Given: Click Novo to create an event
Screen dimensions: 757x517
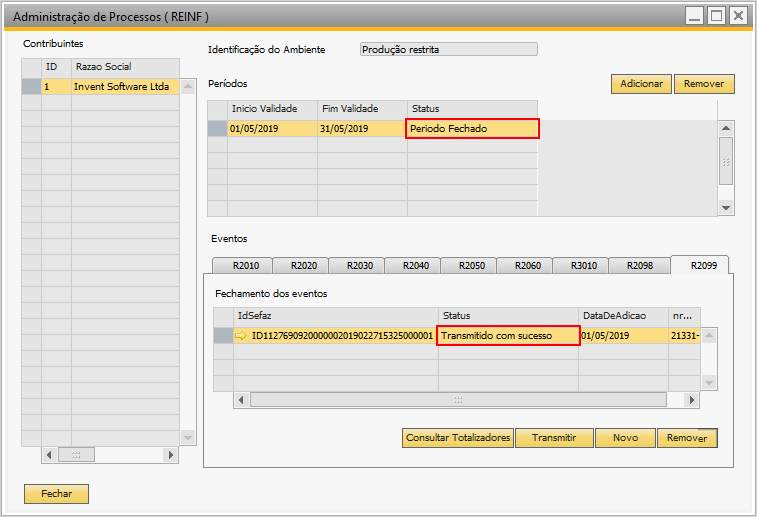Looking at the screenshot, I should pos(625,438).
